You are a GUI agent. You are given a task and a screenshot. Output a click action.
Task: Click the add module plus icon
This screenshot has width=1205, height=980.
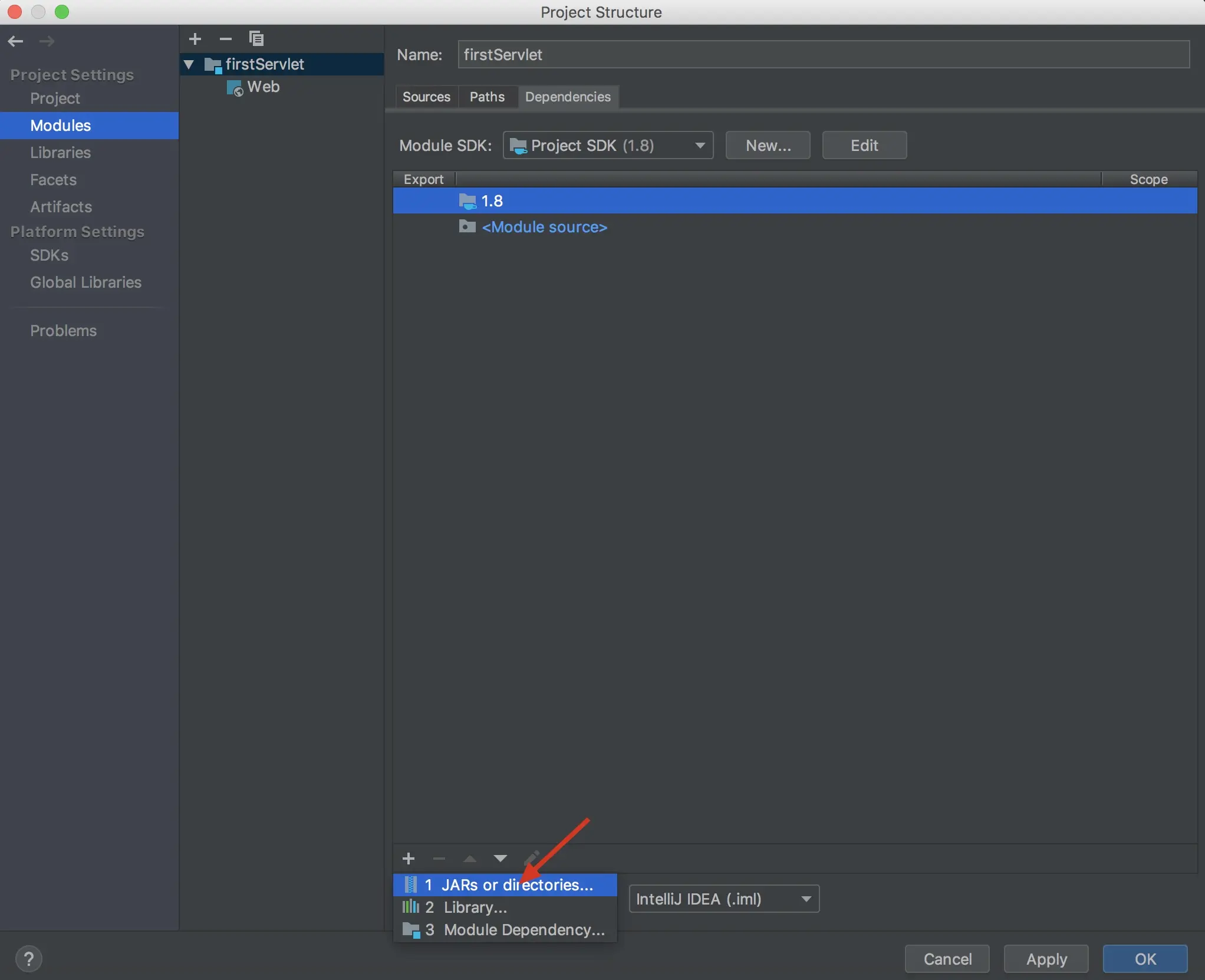pyautogui.click(x=195, y=39)
